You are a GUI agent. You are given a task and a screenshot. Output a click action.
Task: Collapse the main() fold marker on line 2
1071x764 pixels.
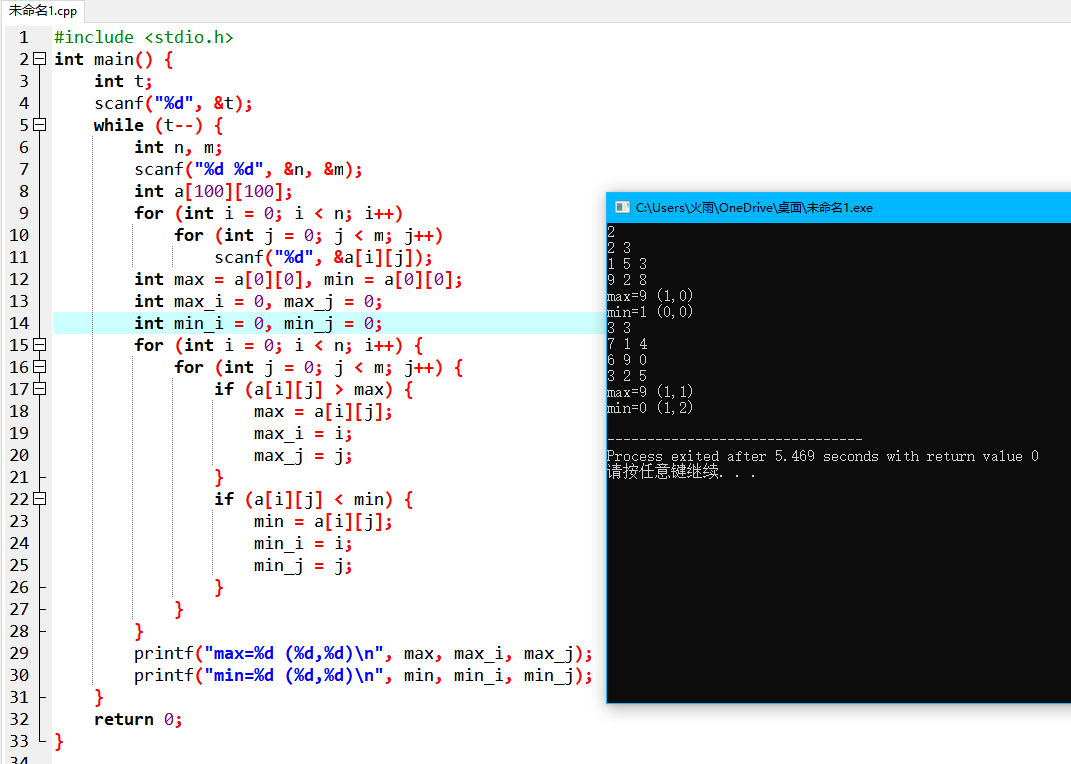(40, 59)
